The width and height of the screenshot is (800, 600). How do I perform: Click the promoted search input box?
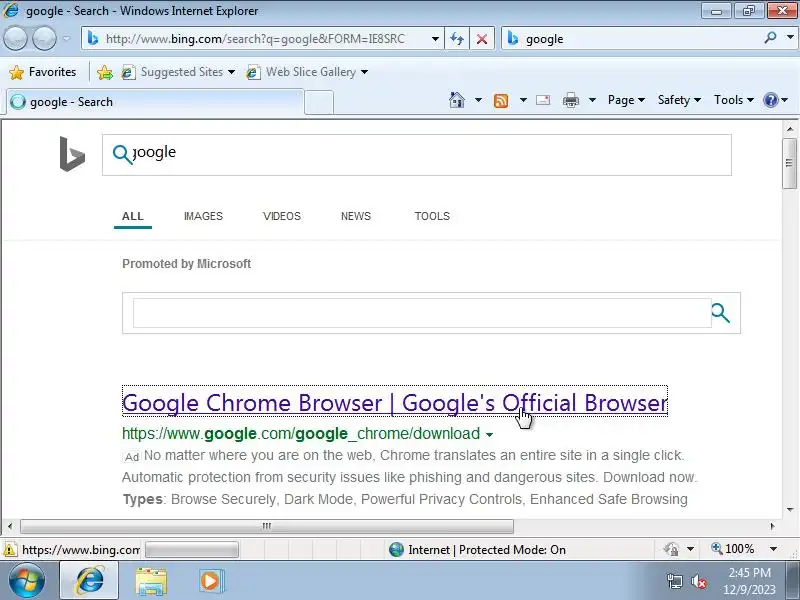[422, 313]
